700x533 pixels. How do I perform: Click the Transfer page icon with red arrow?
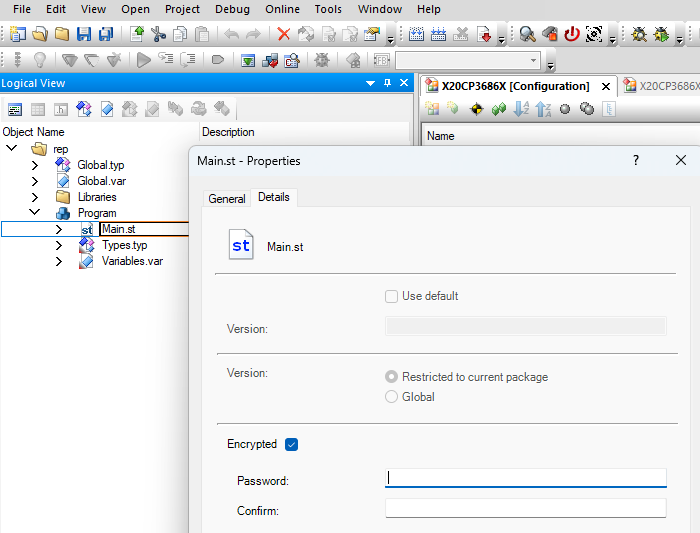483,34
